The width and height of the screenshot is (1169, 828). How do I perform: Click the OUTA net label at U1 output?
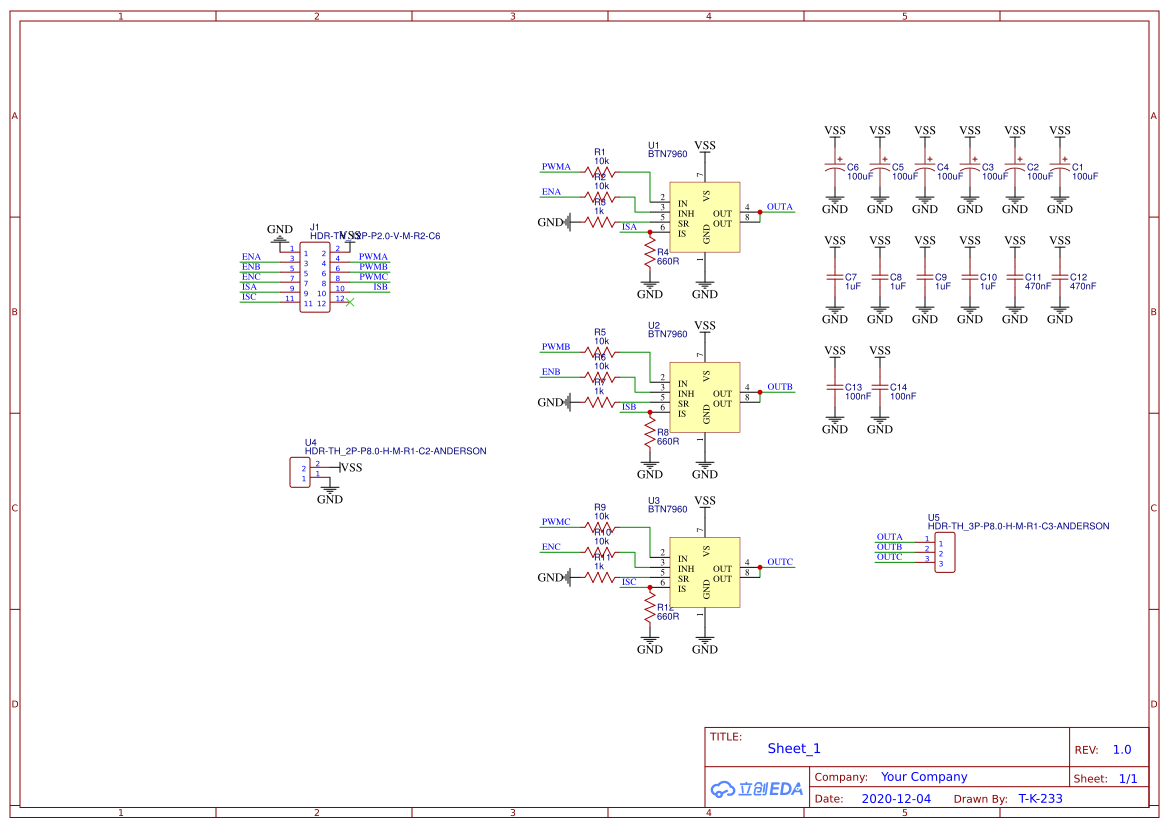pos(780,206)
